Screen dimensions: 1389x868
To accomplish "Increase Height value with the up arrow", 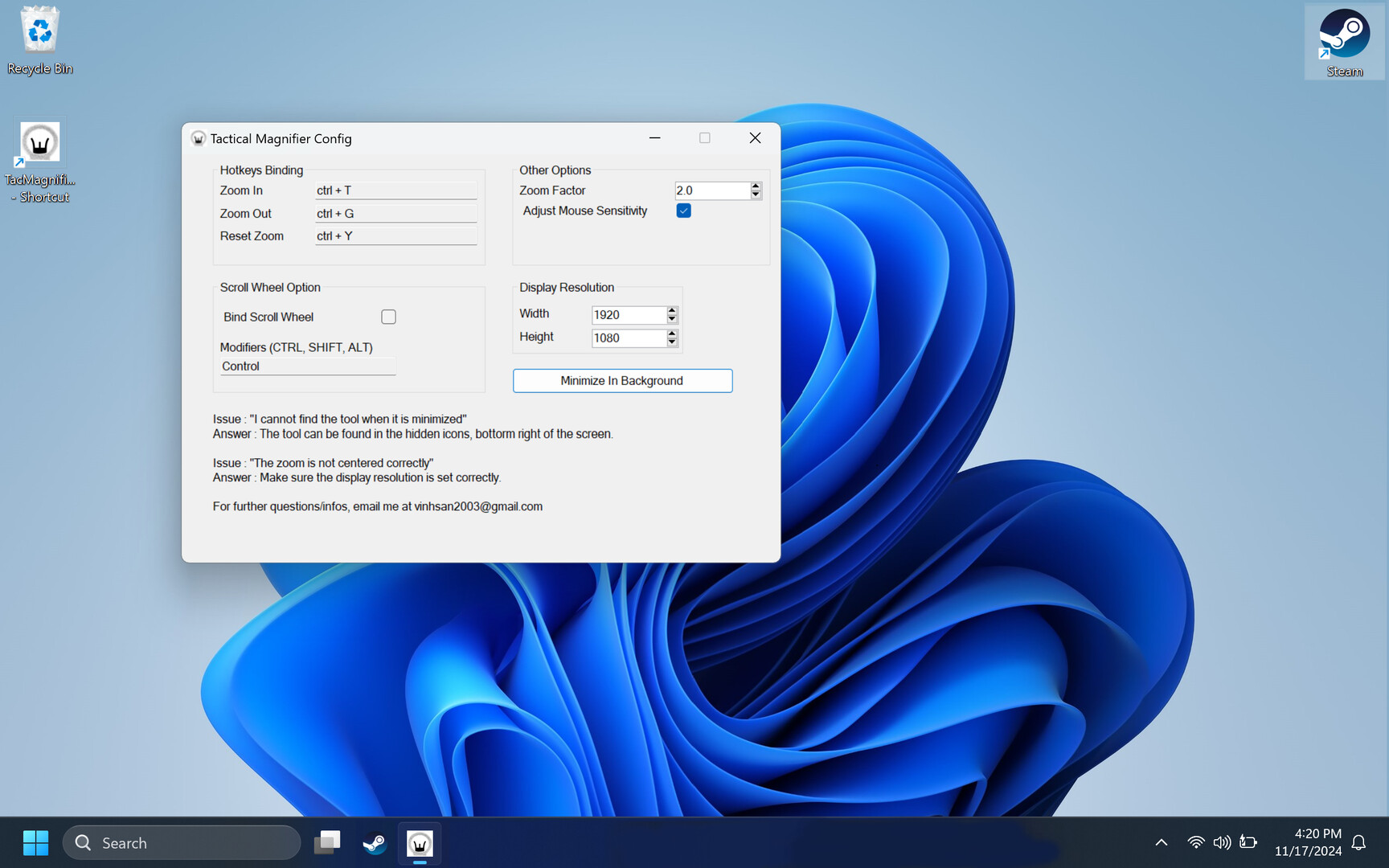I will (672, 333).
